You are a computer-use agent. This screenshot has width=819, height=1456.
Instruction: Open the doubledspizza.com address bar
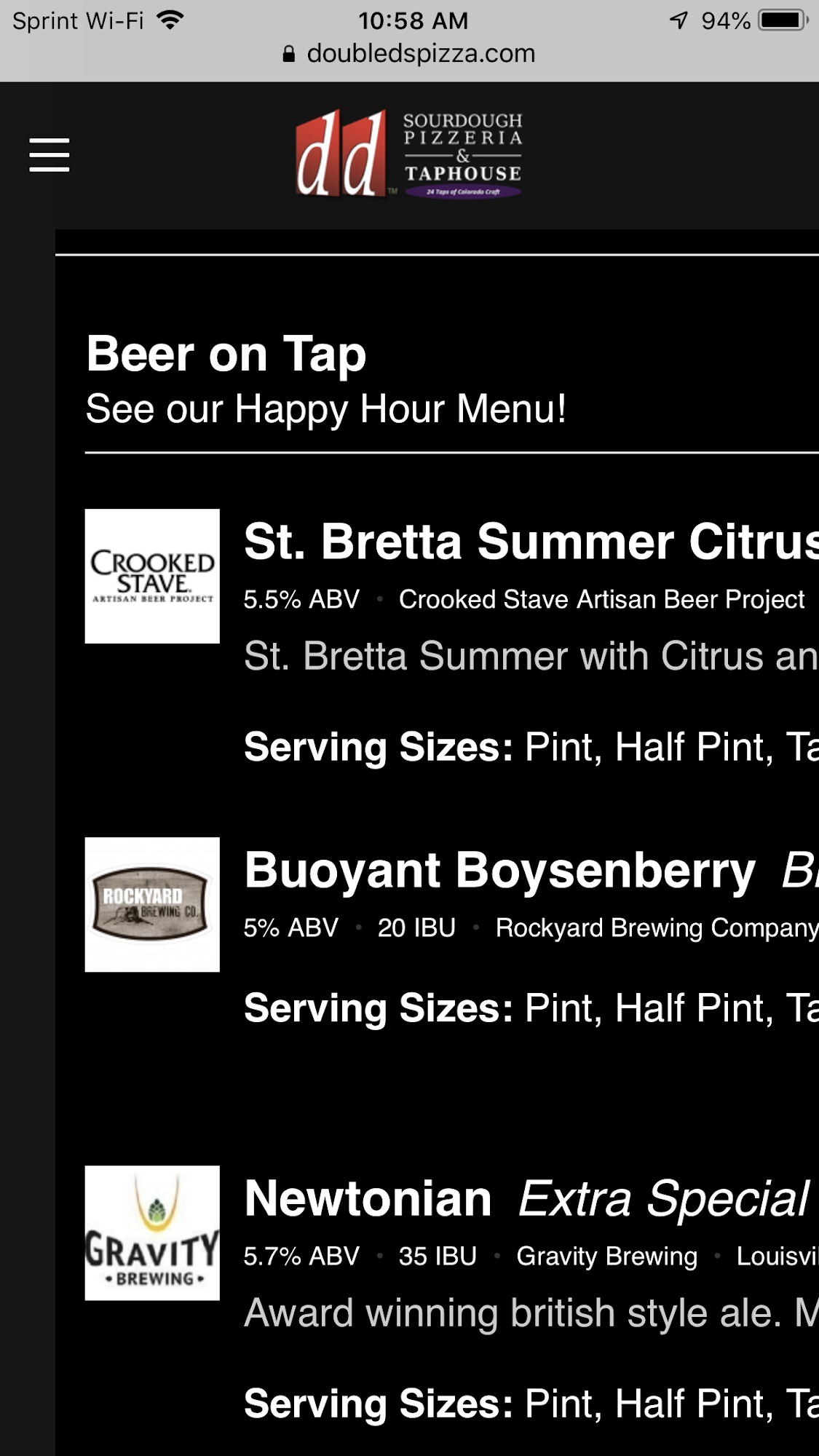[x=421, y=54]
